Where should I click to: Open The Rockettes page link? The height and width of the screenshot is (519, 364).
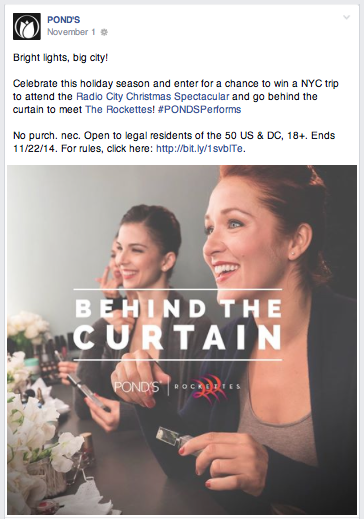[120, 109]
